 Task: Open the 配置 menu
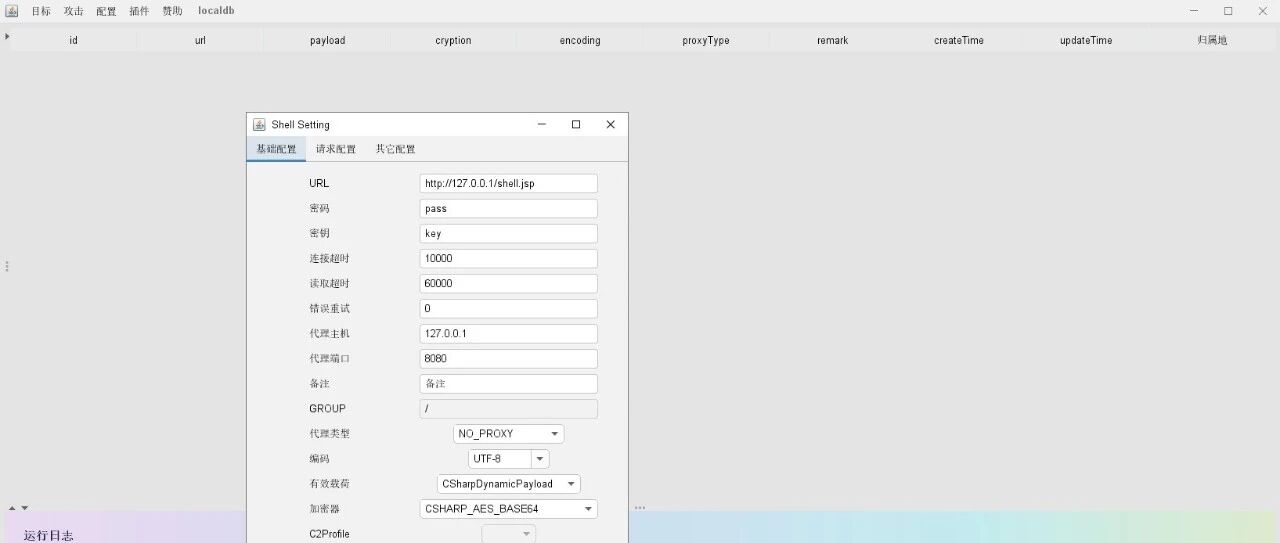(x=106, y=11)
